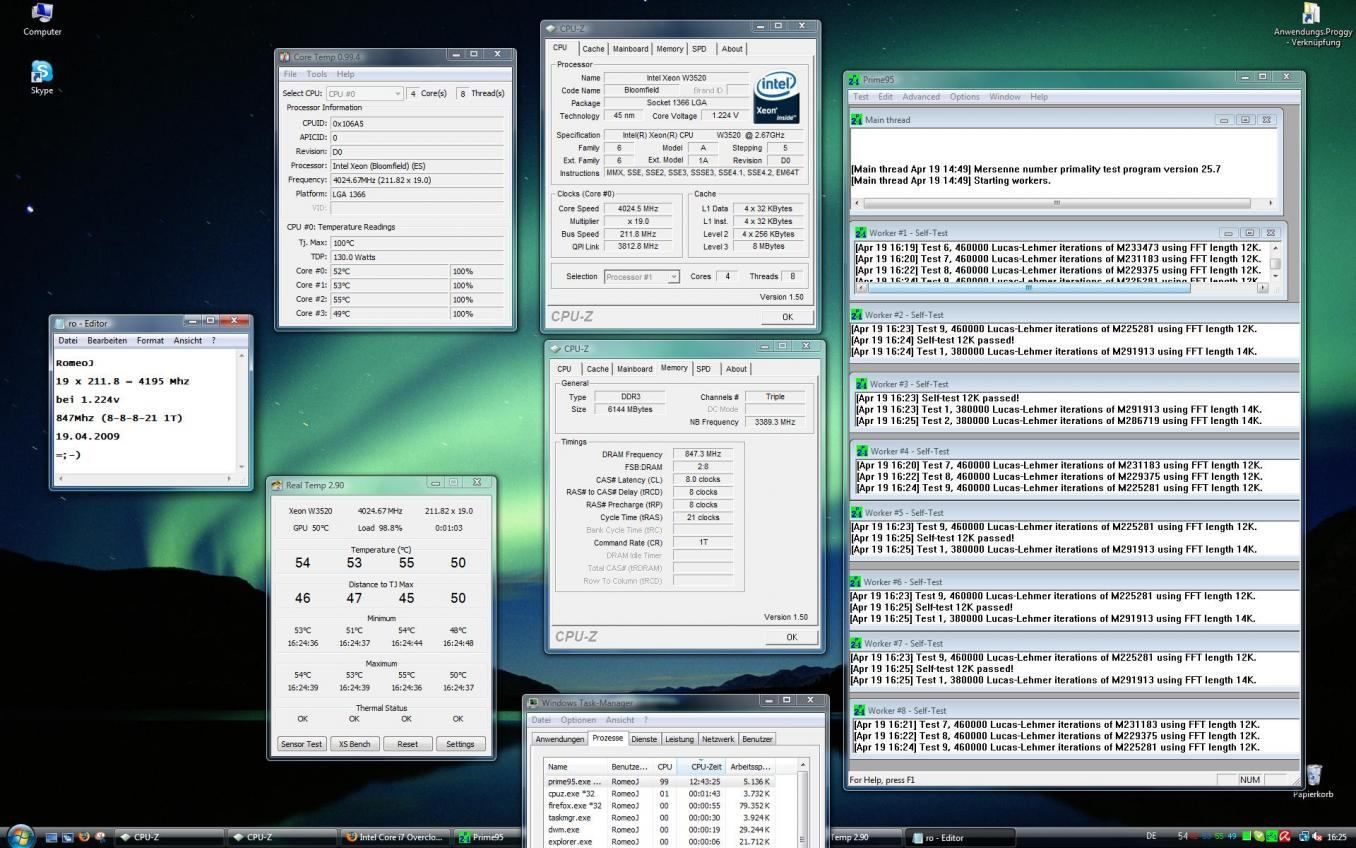Screen dimensions: 1356x848
Task: Click the Core Temp title bar icon
Action: [285, 57]
